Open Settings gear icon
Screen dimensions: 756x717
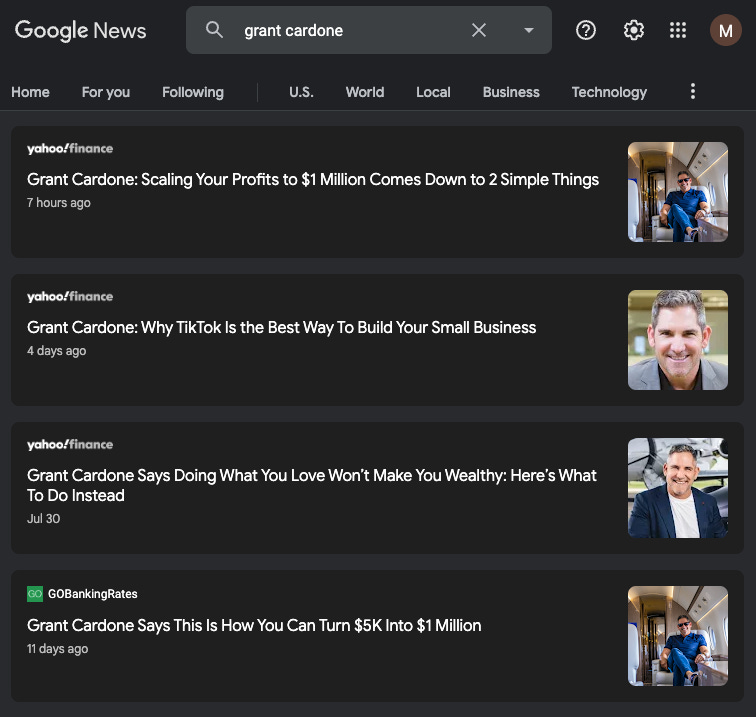coord(634,30)
